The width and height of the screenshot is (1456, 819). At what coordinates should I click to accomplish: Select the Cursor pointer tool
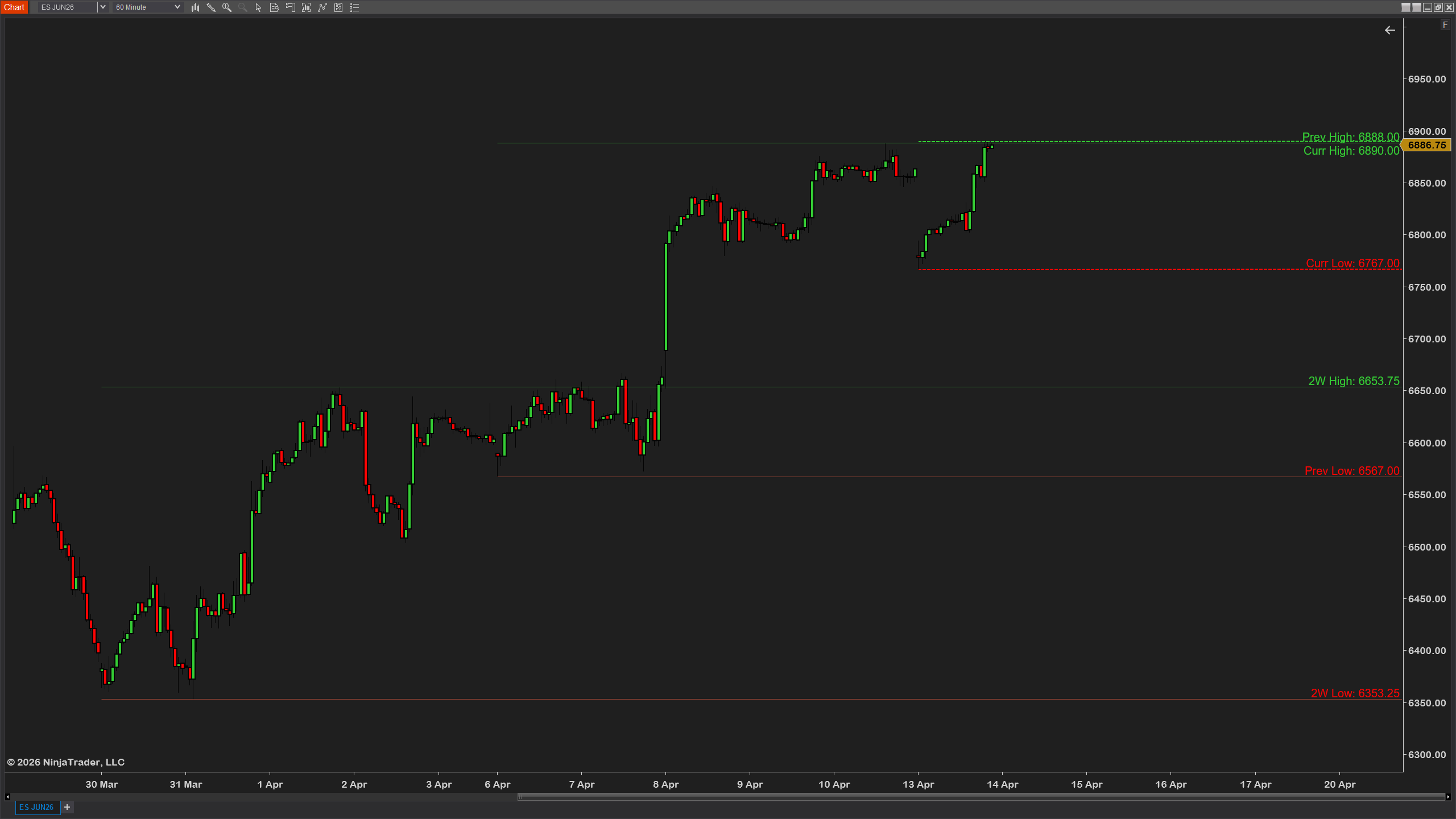click(x=258, y=7)
